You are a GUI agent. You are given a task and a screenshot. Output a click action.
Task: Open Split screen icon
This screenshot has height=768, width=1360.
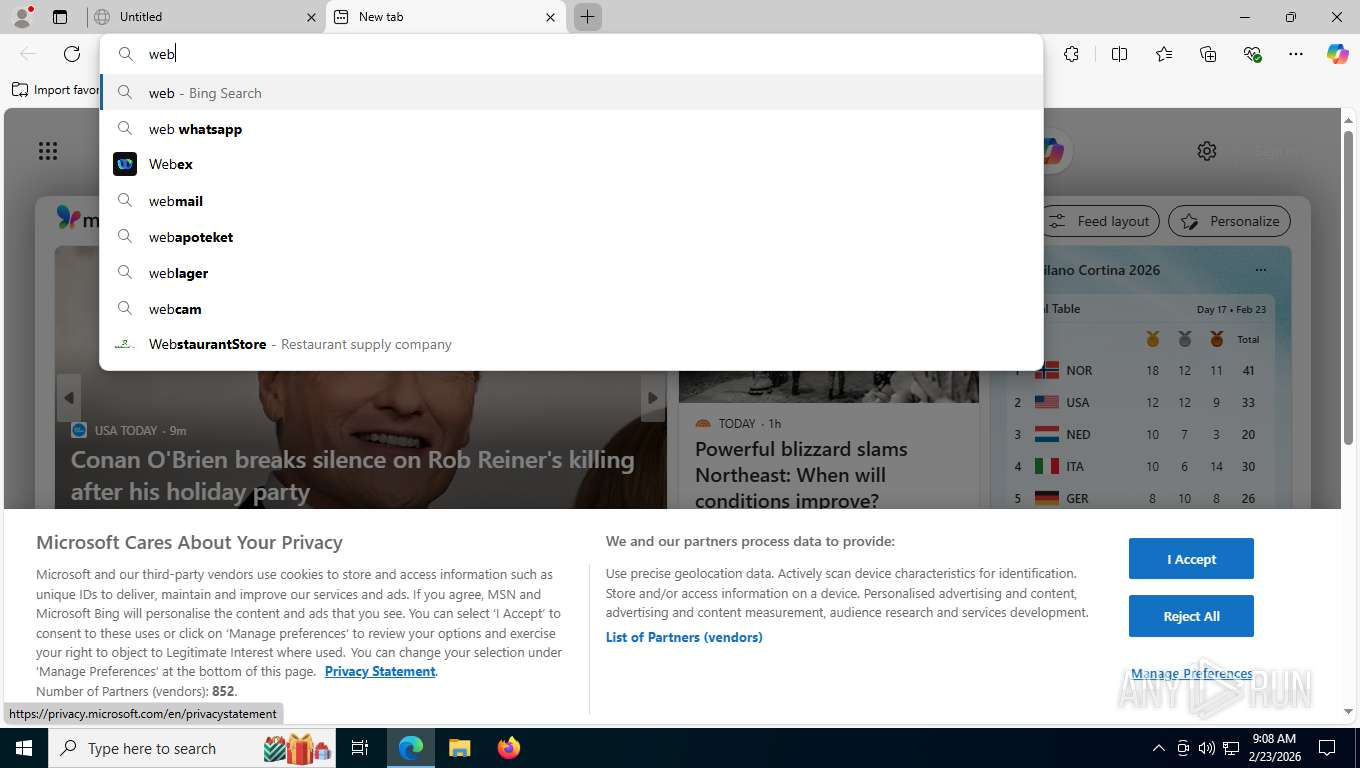click(x=1119, y=54)
